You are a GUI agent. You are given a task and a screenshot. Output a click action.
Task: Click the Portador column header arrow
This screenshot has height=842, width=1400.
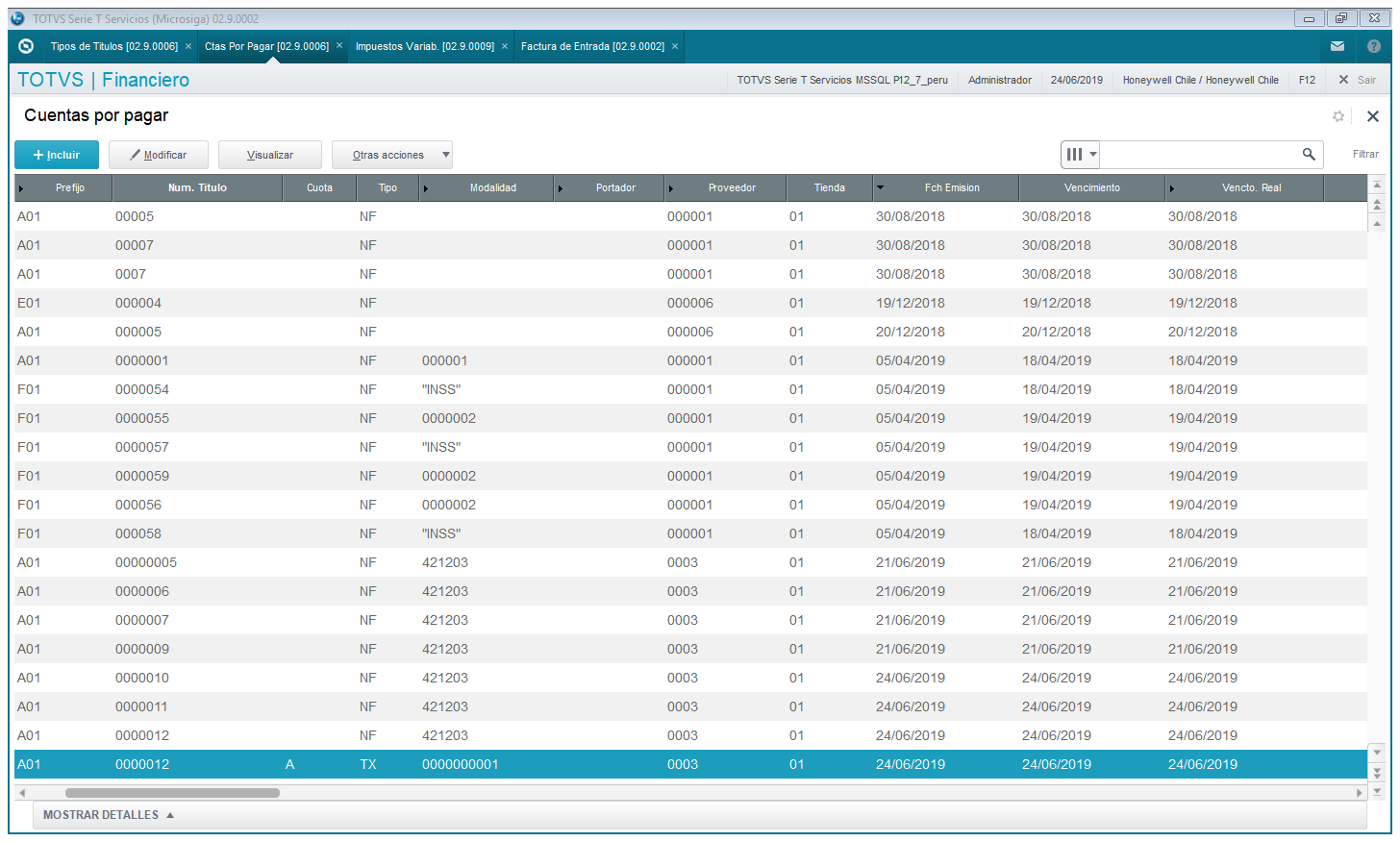561,188
